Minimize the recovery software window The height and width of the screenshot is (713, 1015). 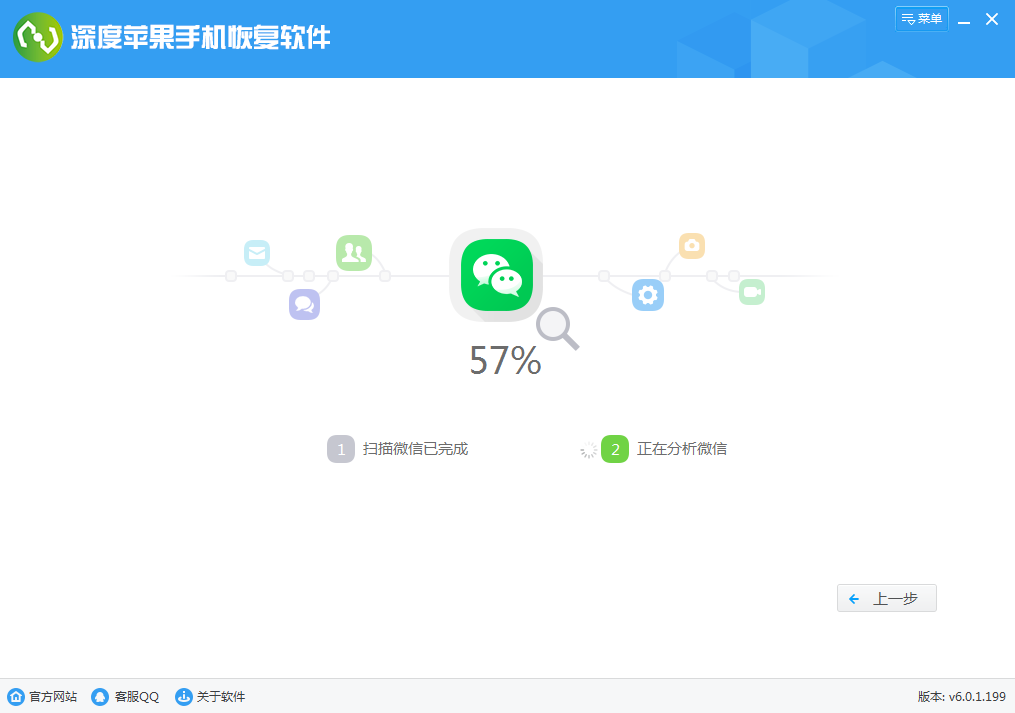[x=964, y=20]
